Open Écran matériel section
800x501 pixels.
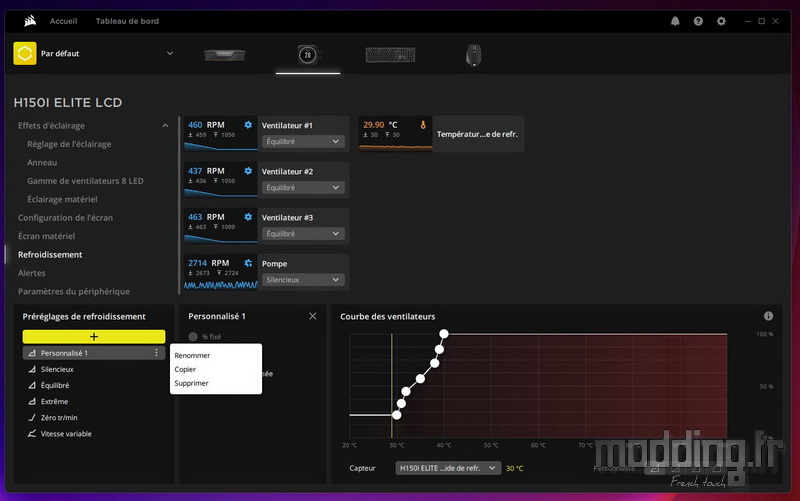click(46, 236)
